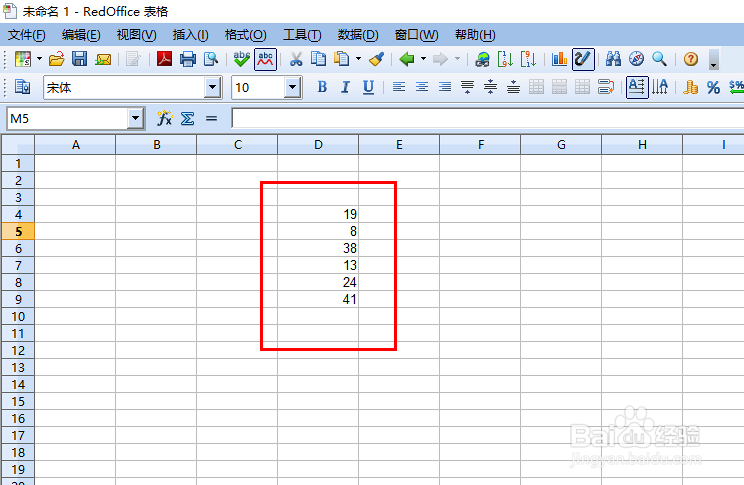Run the spellcheck icon

[x=242, y=59]
